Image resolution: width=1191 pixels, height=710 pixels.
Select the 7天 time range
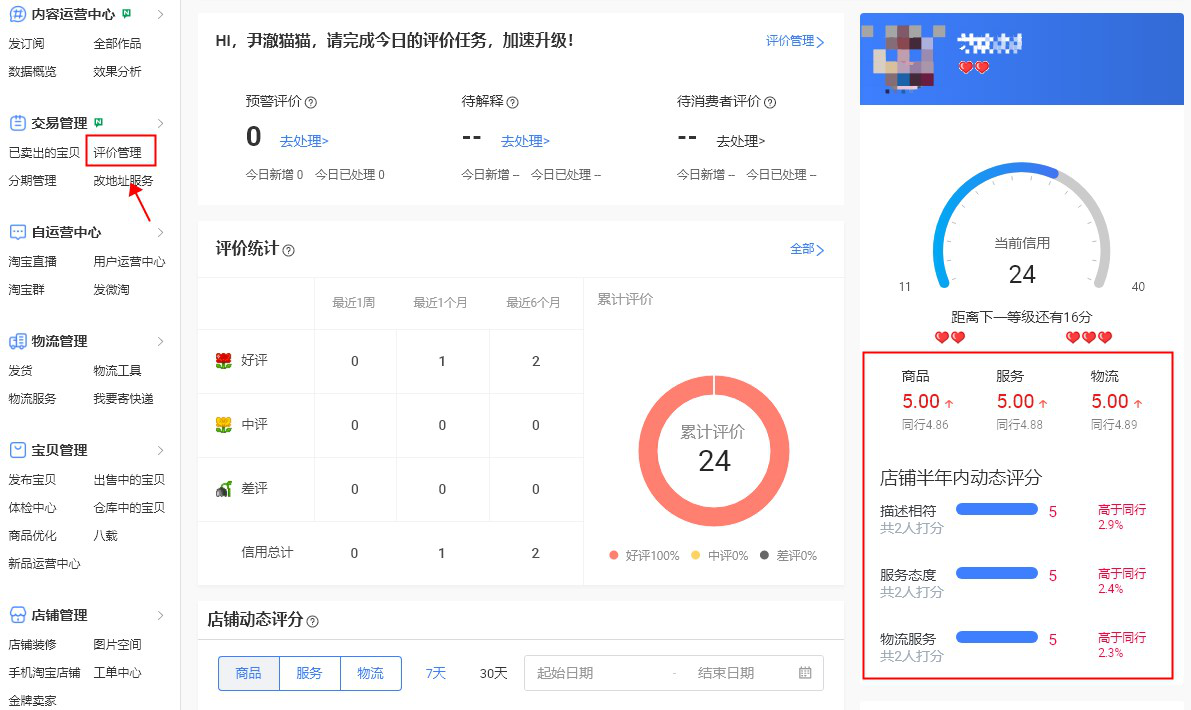point(436,674)
